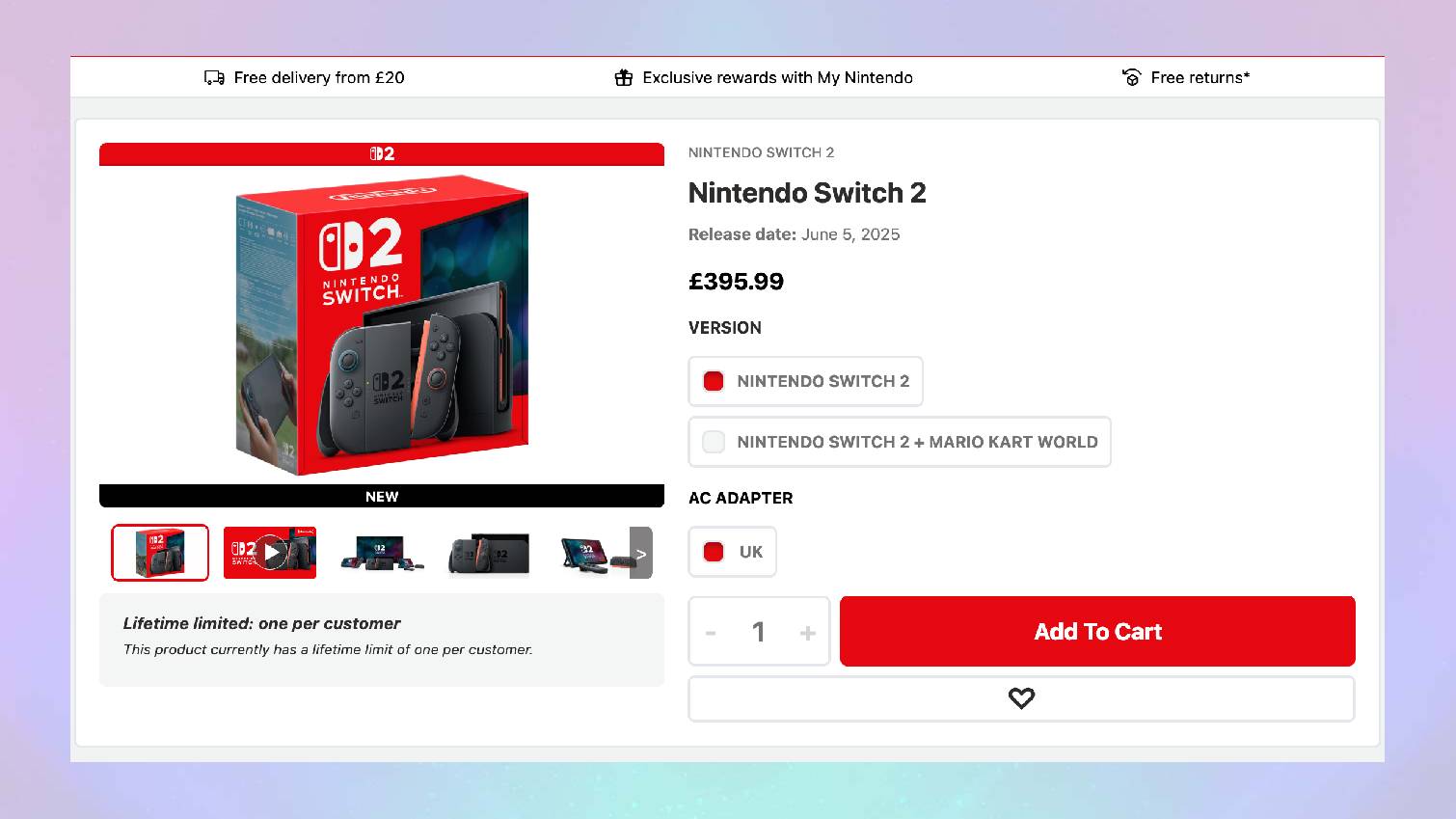View the console with dock thumbnail
This screenshot has height=819, width=1456.
(489, 553)
